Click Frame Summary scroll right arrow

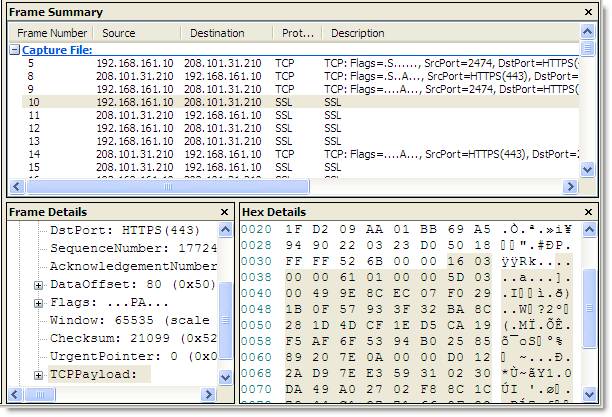tap(570, 187)
